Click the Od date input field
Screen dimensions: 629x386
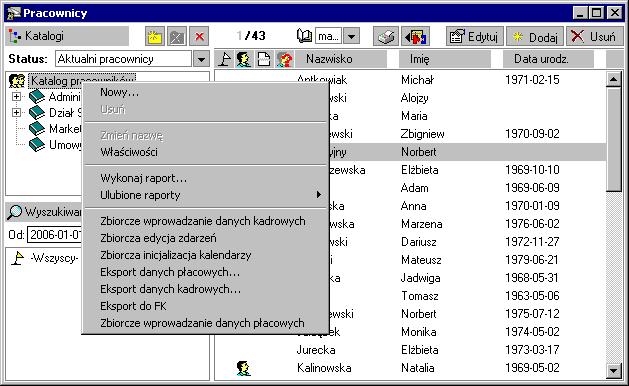tap(54, 235)
